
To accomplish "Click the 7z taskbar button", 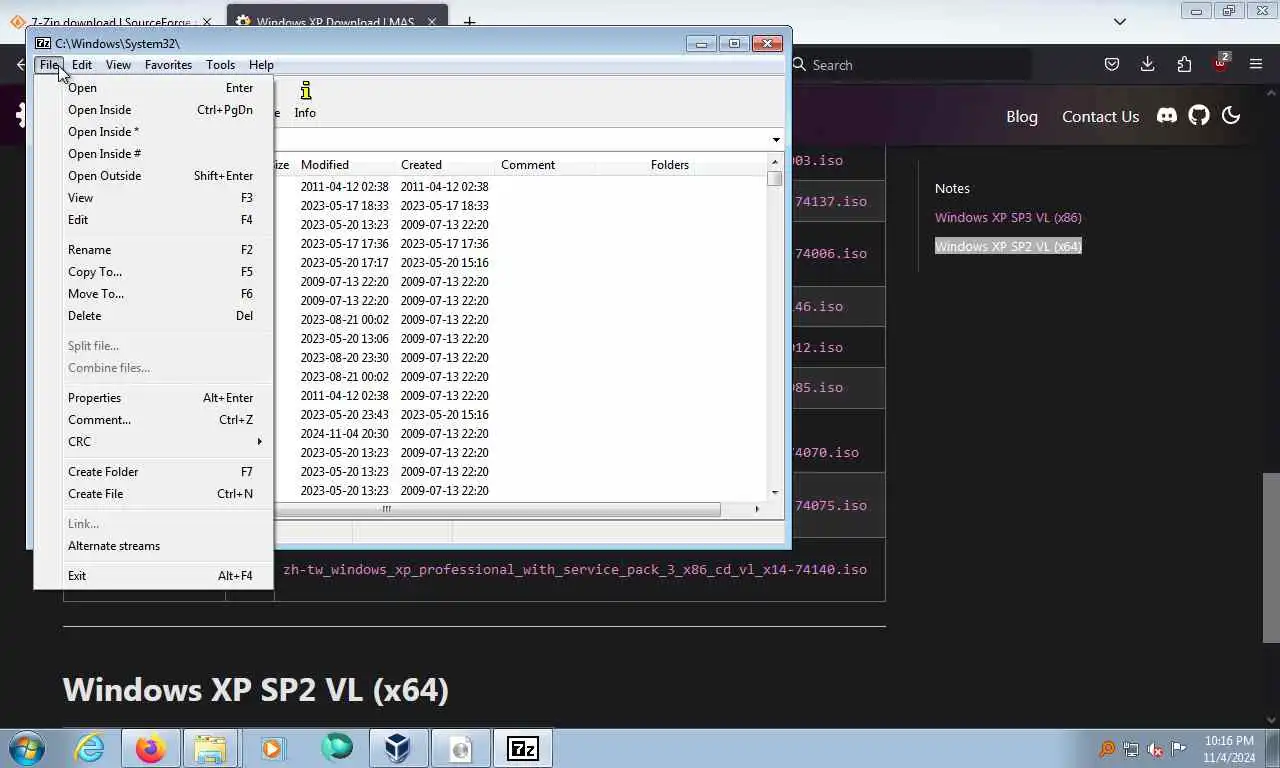I will (x=522, y=748).
